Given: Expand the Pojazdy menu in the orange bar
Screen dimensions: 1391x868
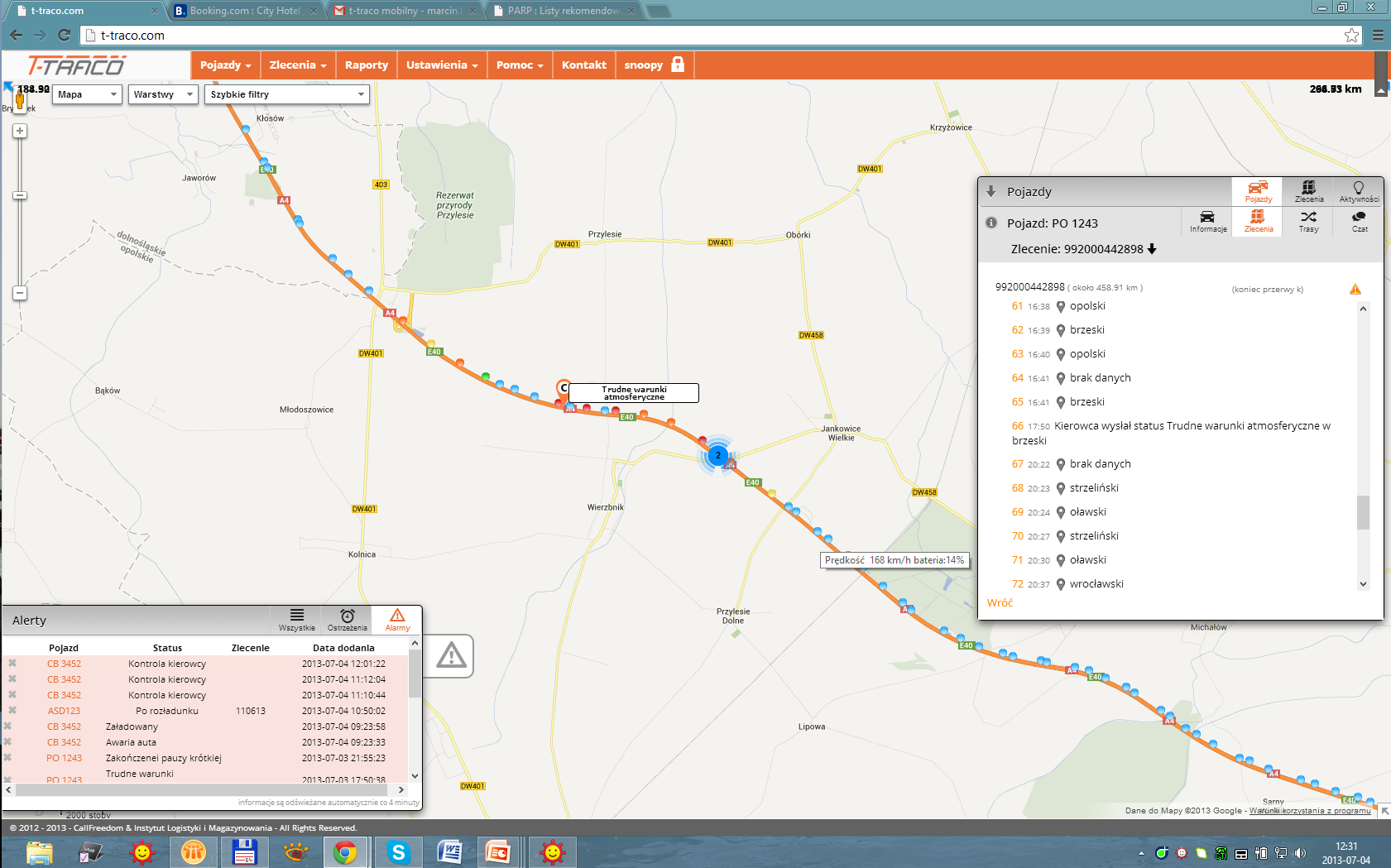Looking at the screenshot, I should (x=225, y=65).
